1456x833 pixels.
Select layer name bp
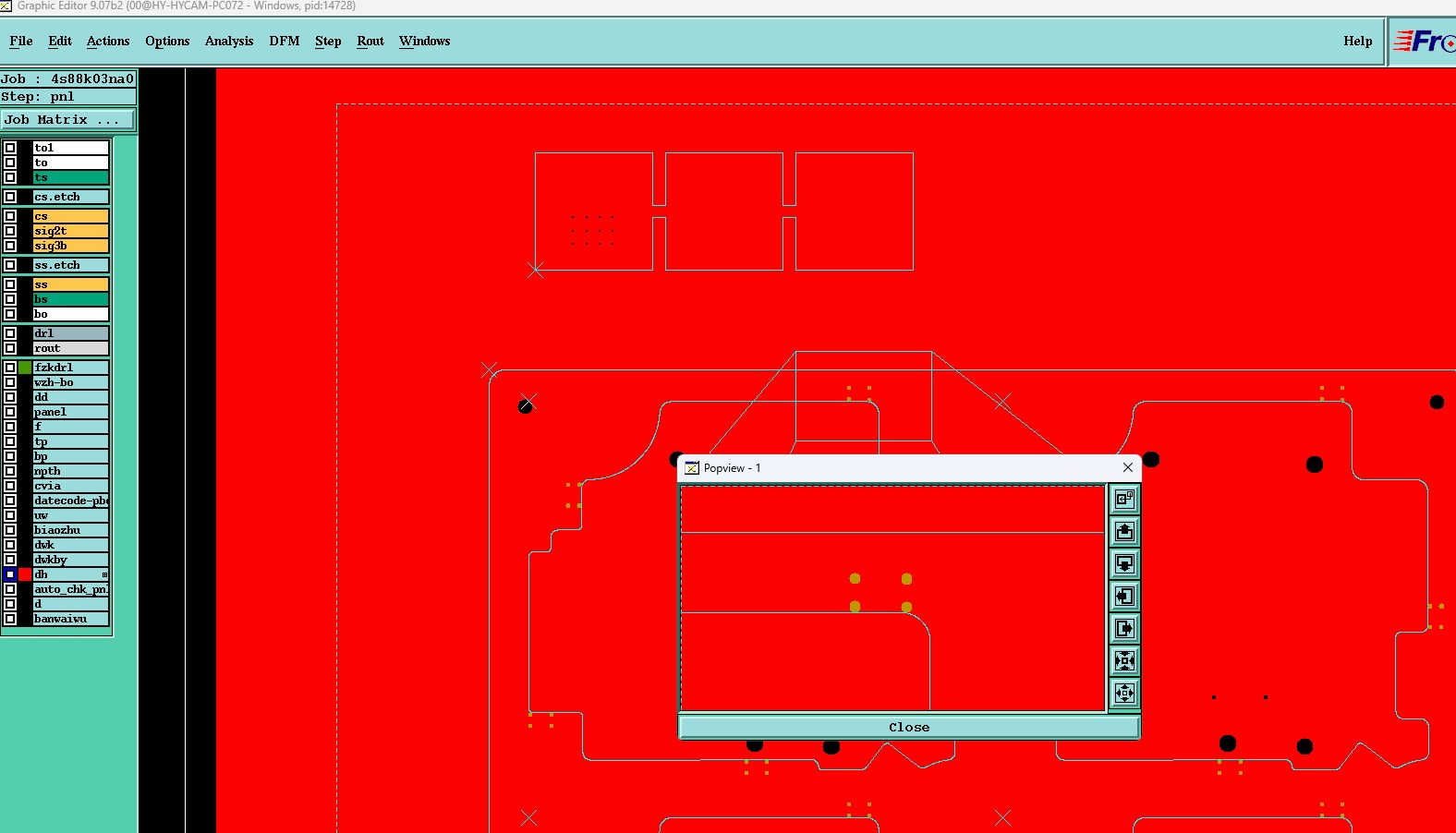pyautogui.click(x=71, y=456)
